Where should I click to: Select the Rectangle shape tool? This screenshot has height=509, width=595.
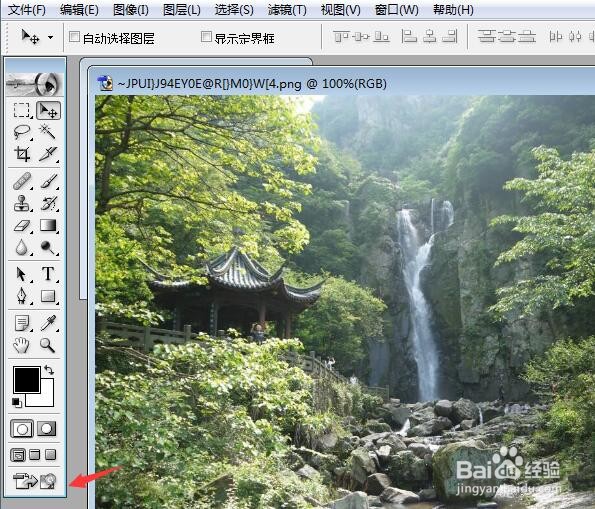click(x=48, y=296)
